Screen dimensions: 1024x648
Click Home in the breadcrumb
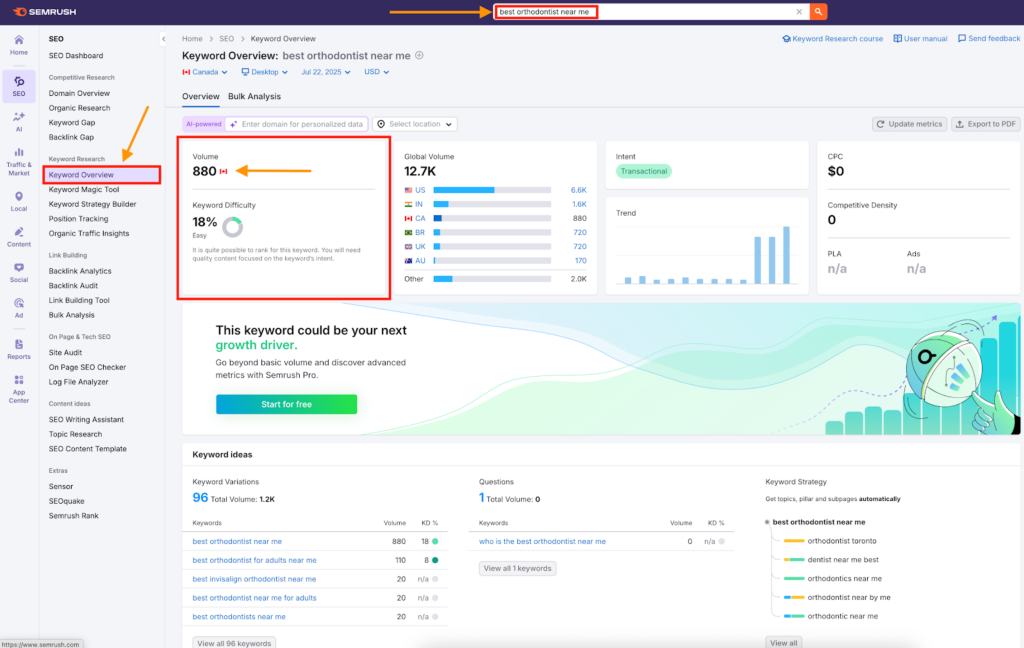[x=192, y=39]
